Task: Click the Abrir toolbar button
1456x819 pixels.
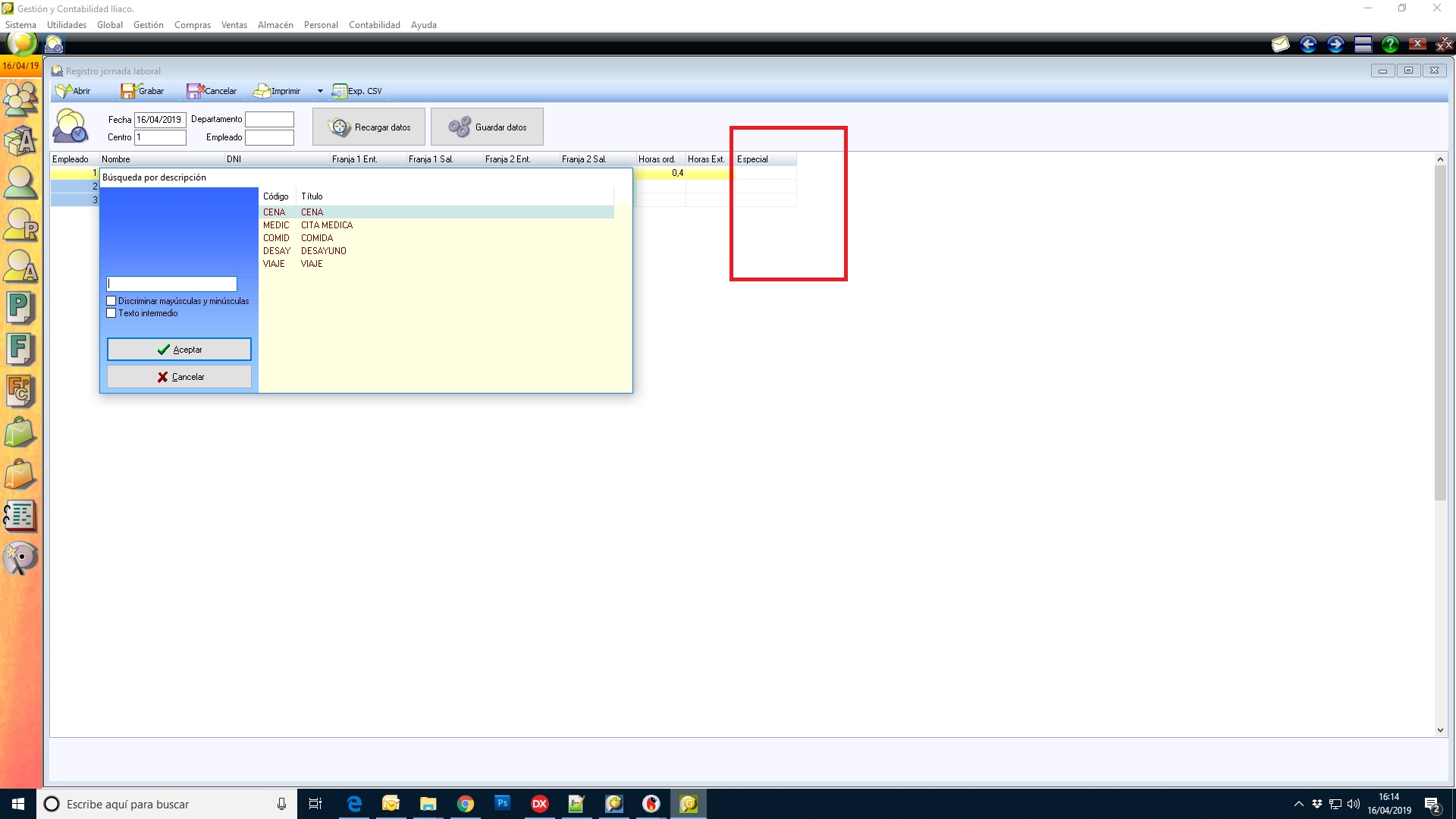Action: pos(73,91)
